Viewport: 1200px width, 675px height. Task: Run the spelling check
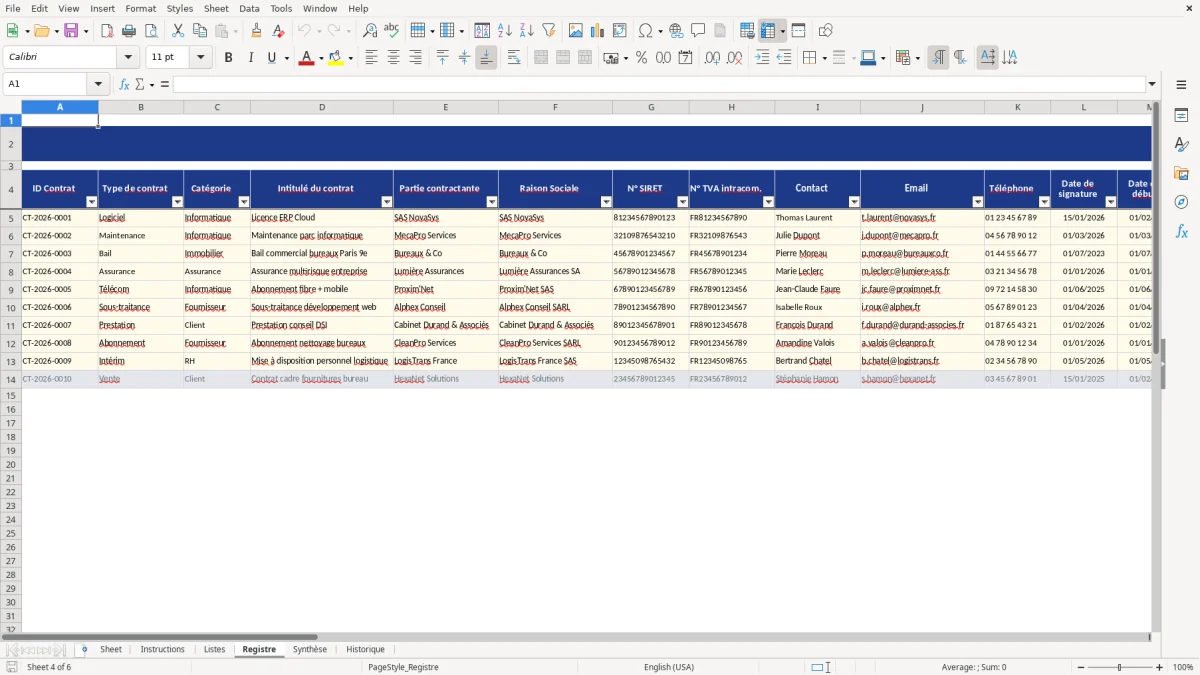pos(392,31)
